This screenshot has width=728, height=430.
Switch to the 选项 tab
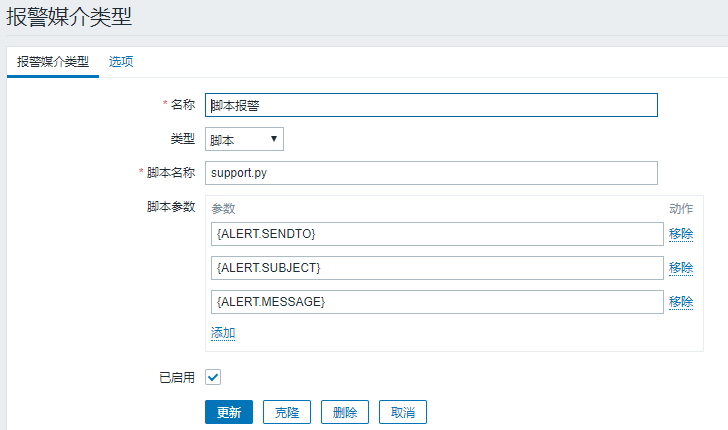pyautogui.click(x=121, y=61)
